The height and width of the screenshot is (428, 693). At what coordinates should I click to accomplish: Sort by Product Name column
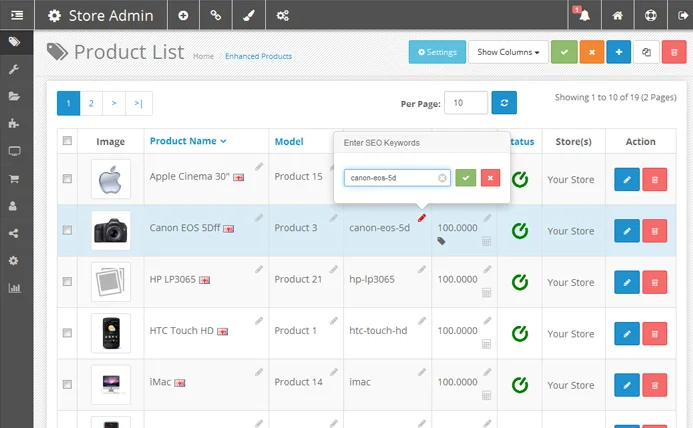[188, 141]
